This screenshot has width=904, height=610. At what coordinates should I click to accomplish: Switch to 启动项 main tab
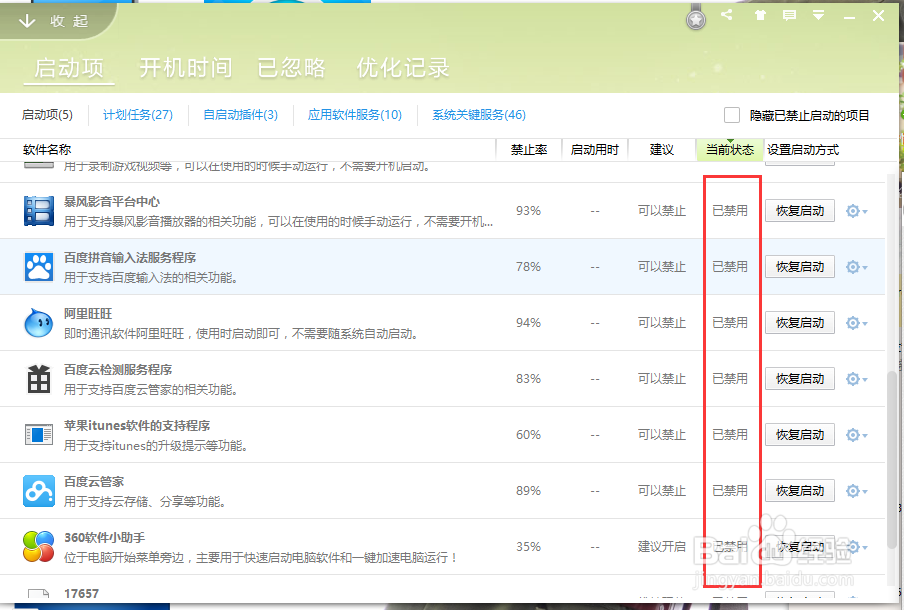coord(69,68)
